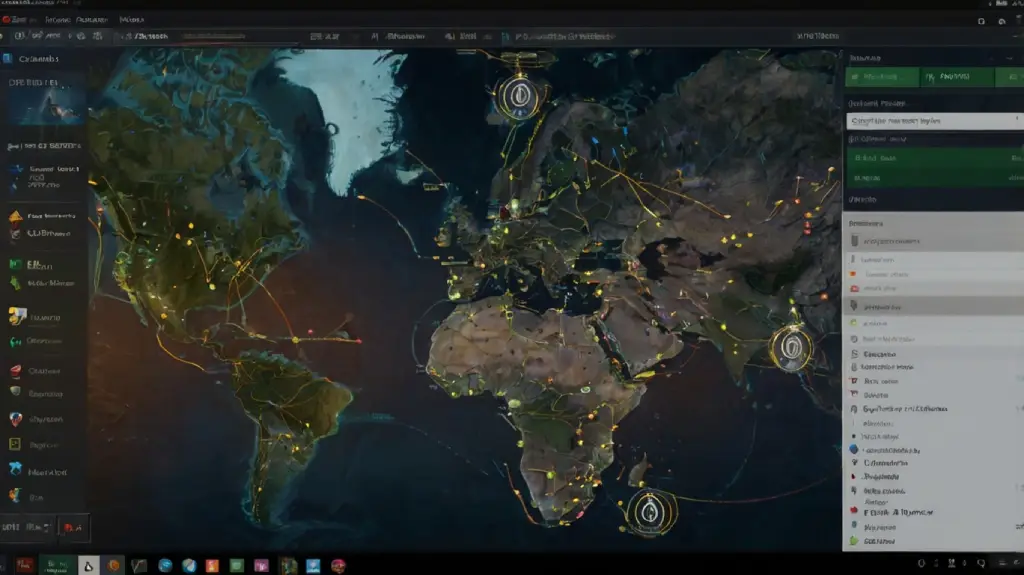Click the light blue sidebar icon
The width and height of the screenshot is (1024, 575).
click(15, 468)
